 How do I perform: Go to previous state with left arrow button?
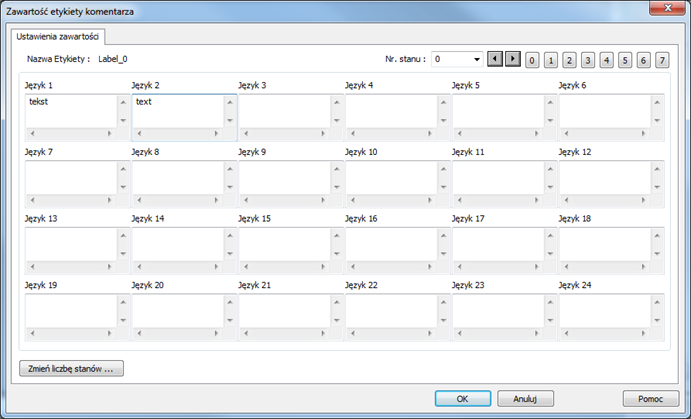495,59
